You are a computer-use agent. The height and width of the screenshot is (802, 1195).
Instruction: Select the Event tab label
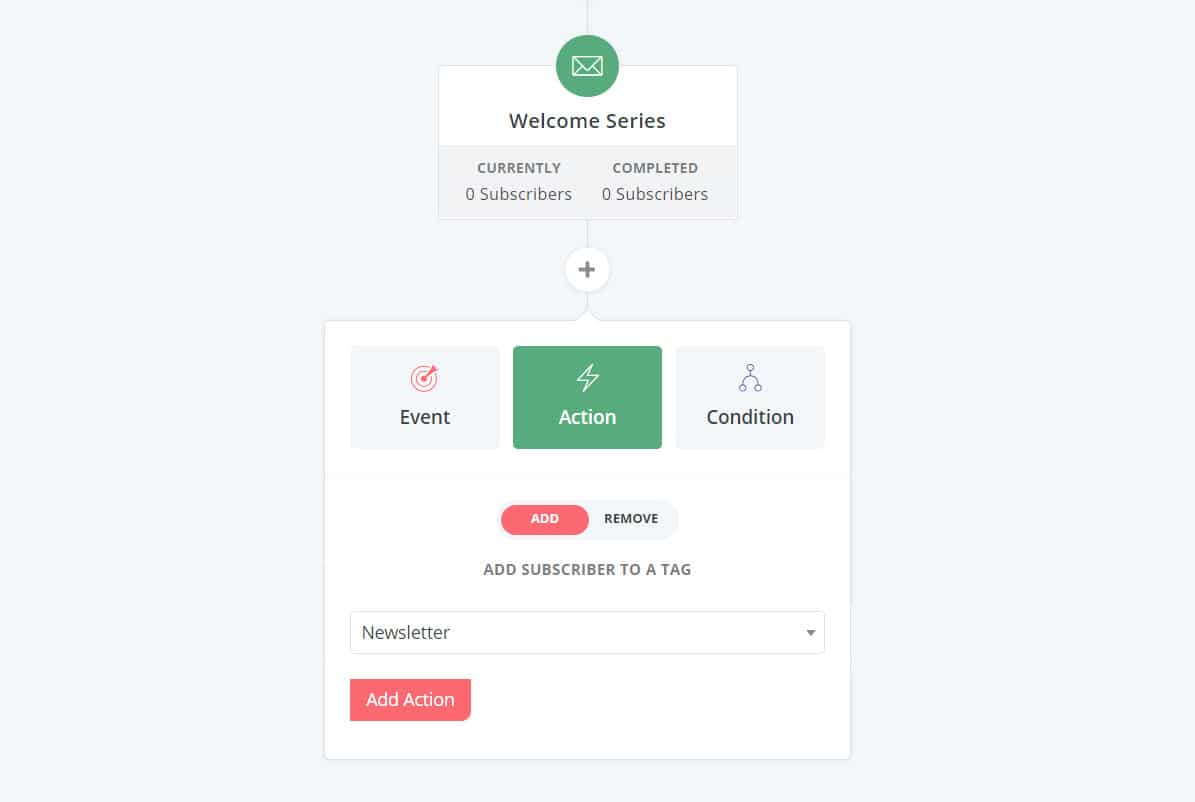click(424, 417)
